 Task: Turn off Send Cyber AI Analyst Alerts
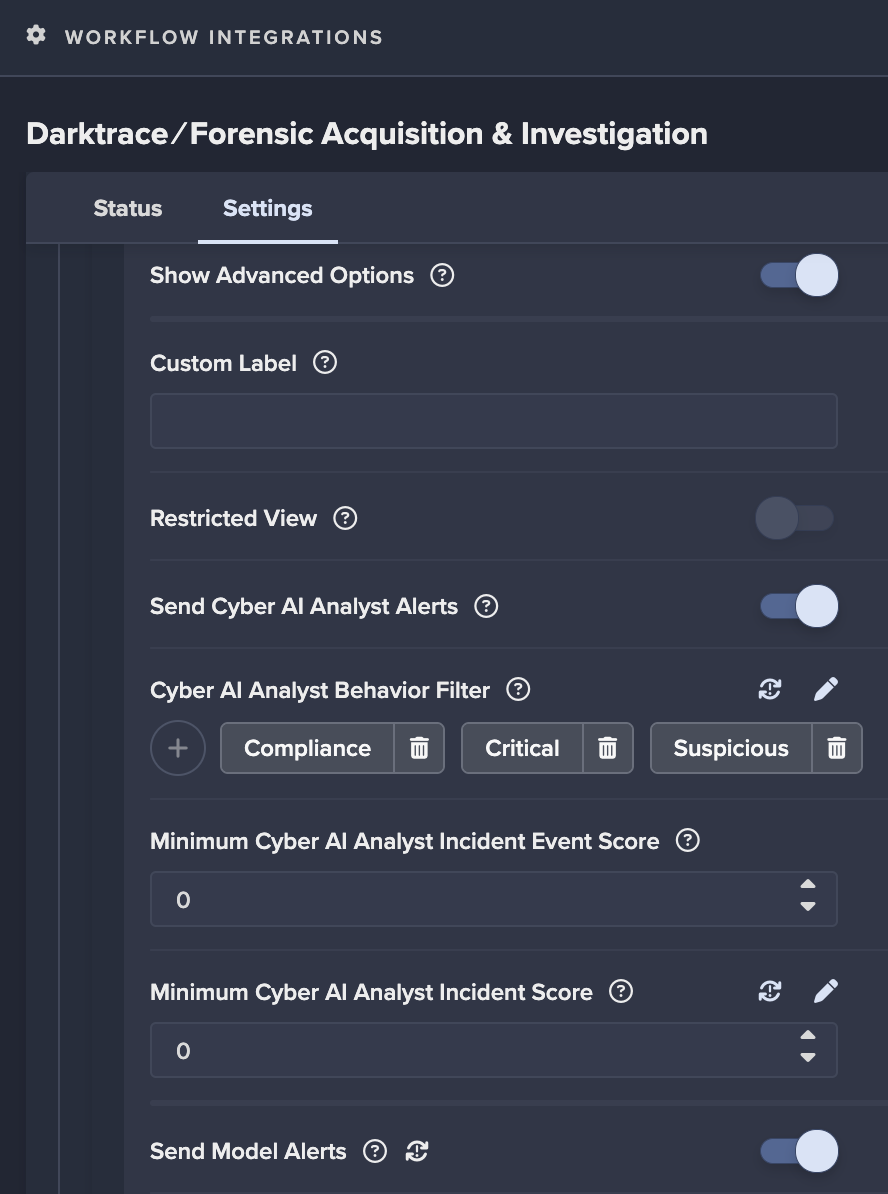(798, 606)
